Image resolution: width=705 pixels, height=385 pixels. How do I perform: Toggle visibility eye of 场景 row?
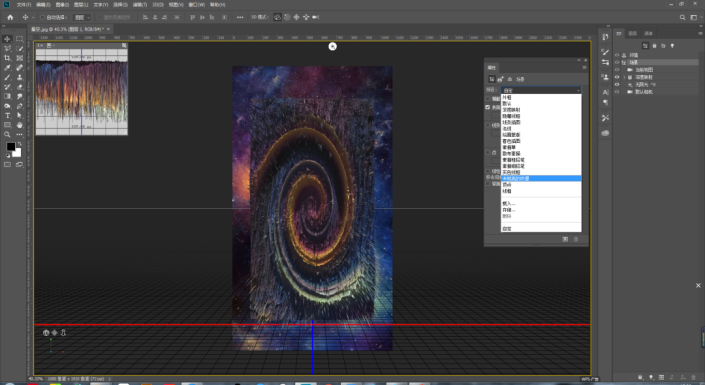pyautogui.click(x=617, y=63)
